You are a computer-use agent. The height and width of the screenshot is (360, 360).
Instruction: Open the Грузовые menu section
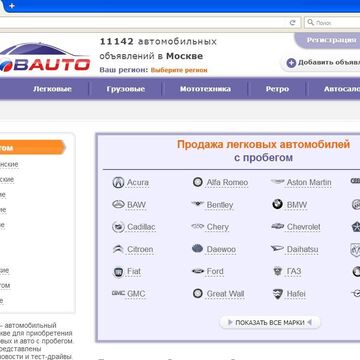click(x=126, y=89)
